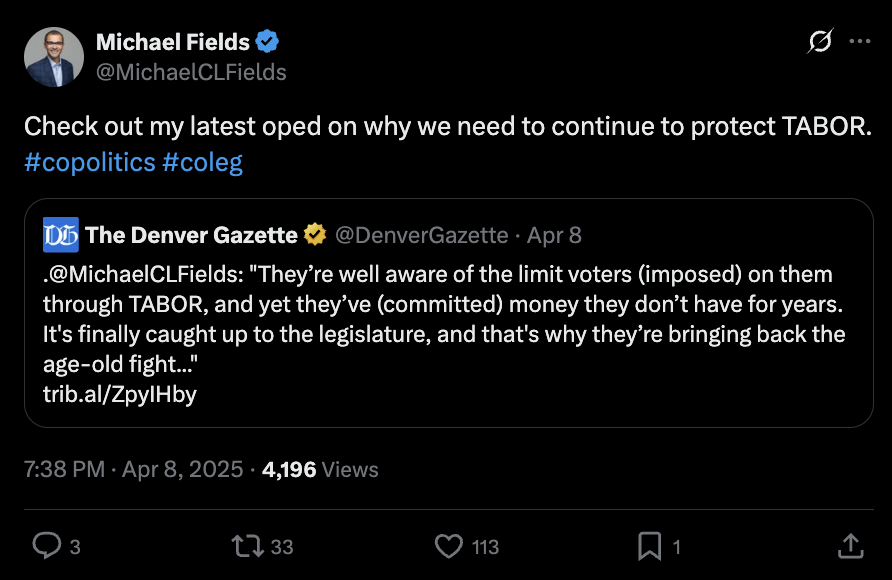The width and height of the screenshot is (892, 580).
Task: Open the three-dot more options menu
Action: pyautogui.click(x=859, y=42)
